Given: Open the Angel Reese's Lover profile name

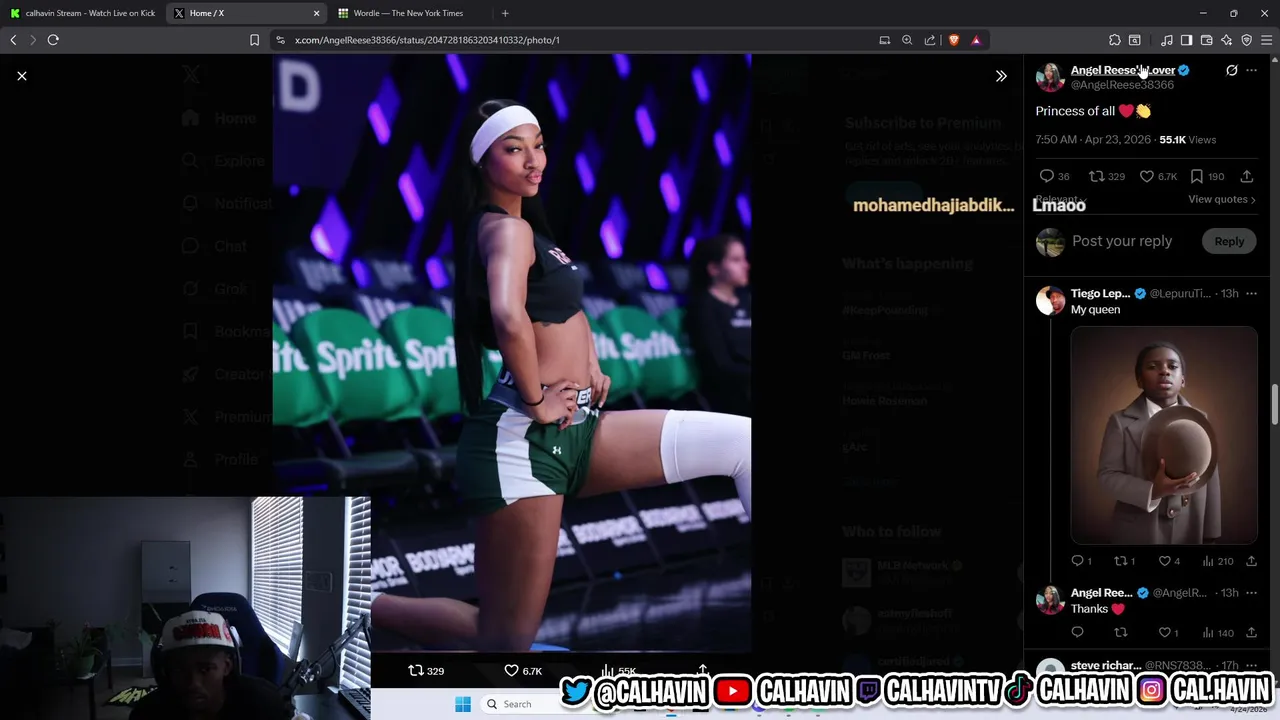Looking at the screenshot, I should point(1122,70).
